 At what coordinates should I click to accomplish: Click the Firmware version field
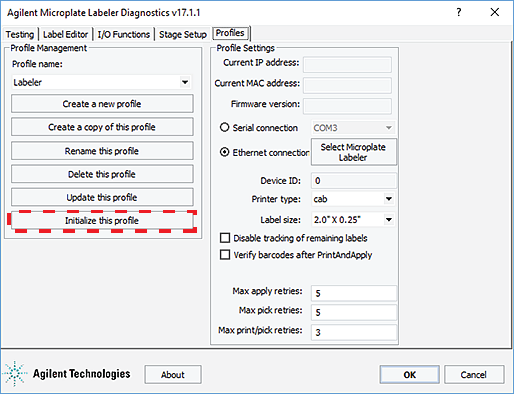347,106
